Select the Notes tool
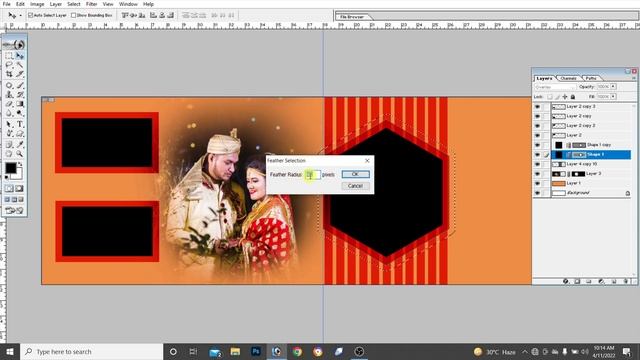 tap(9, 144)
